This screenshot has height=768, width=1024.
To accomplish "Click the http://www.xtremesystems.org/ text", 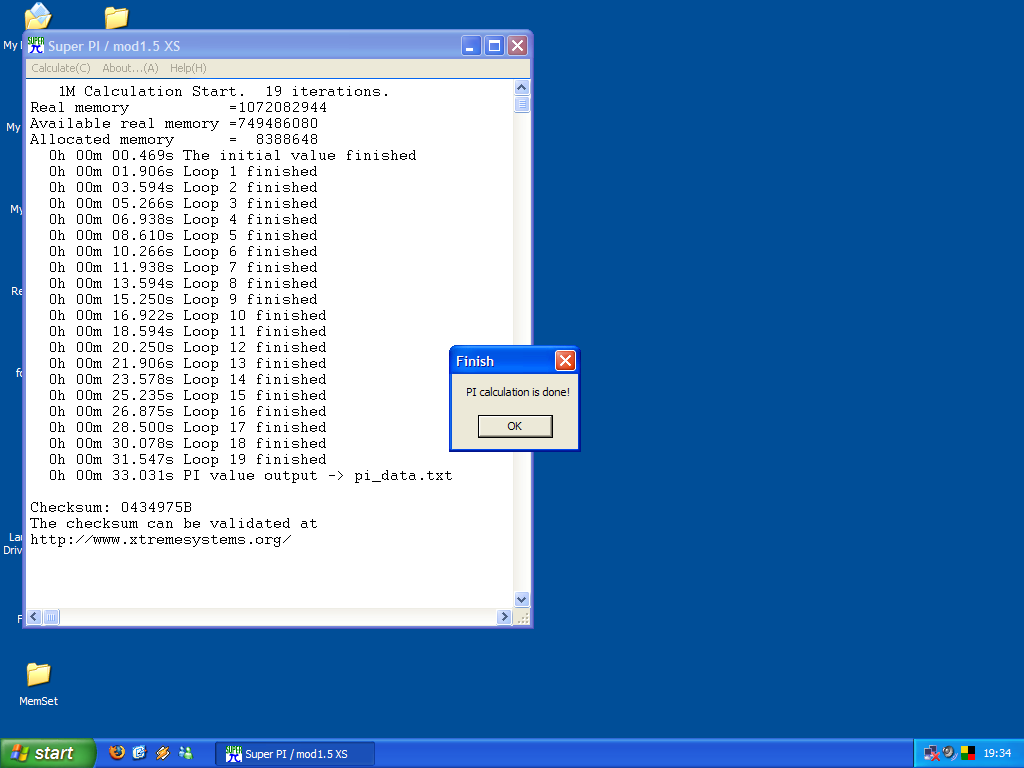I will pyautogui.click(x=161, y=539).
